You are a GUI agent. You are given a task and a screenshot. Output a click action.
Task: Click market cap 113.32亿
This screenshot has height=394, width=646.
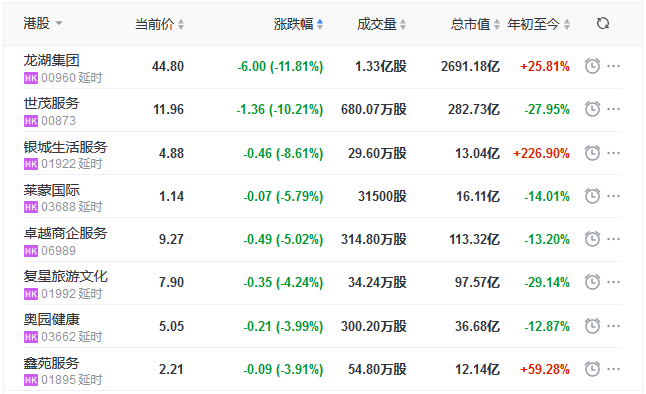click(x=475, y=239)
